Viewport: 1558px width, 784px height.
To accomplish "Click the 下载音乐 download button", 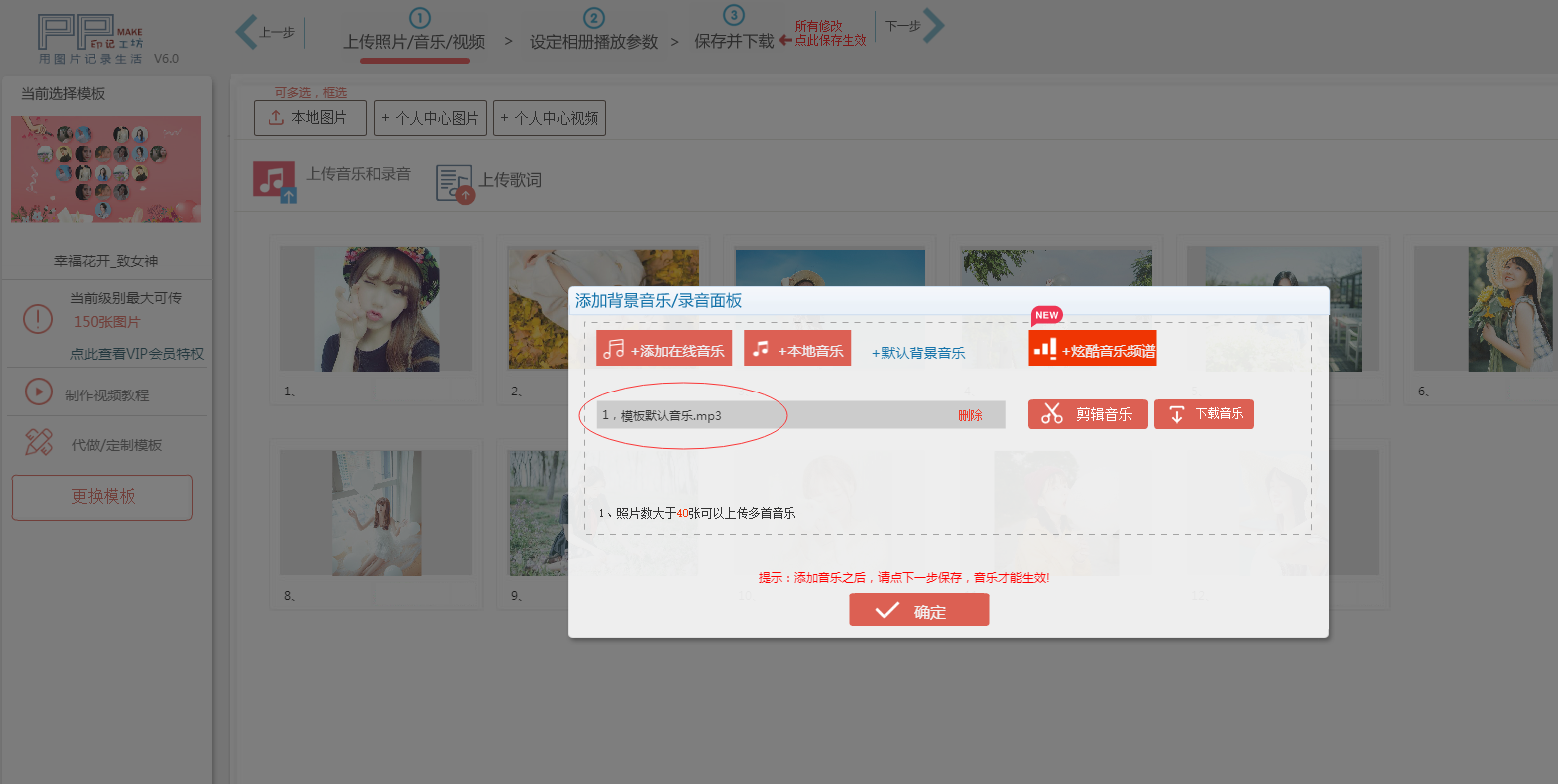I will (1204, 414).
